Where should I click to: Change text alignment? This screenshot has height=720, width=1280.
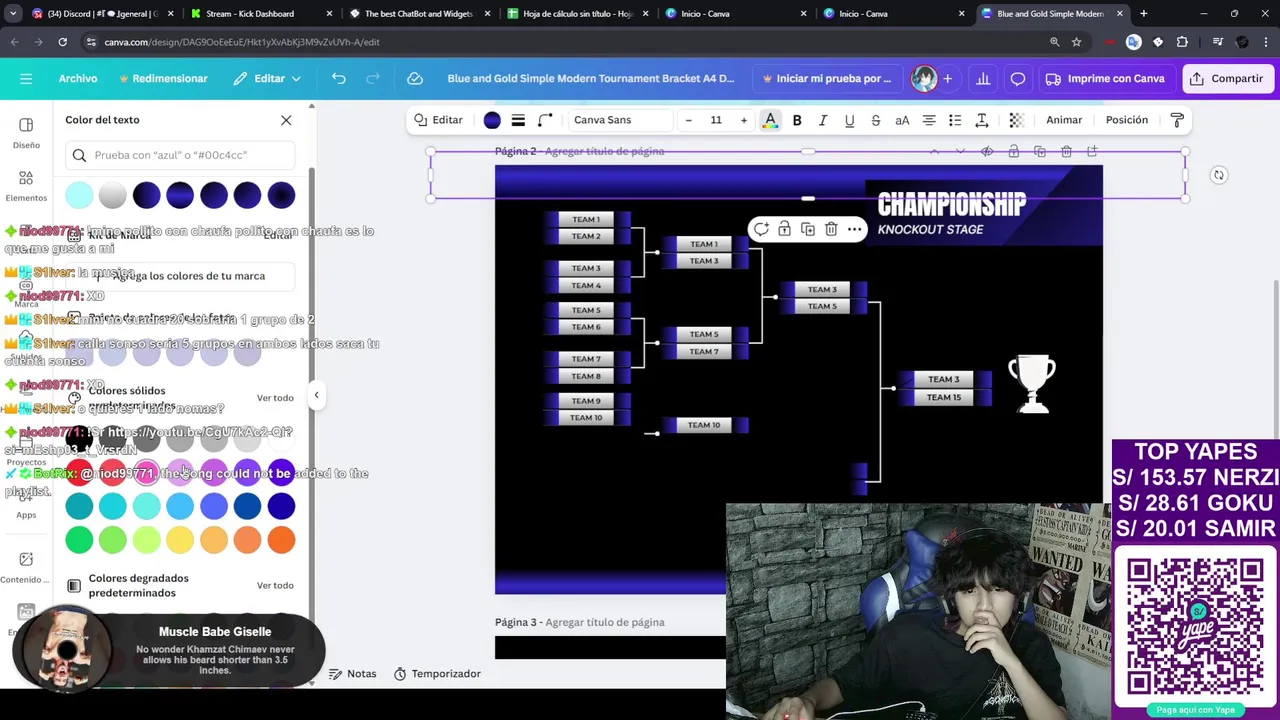click(929, 120)
